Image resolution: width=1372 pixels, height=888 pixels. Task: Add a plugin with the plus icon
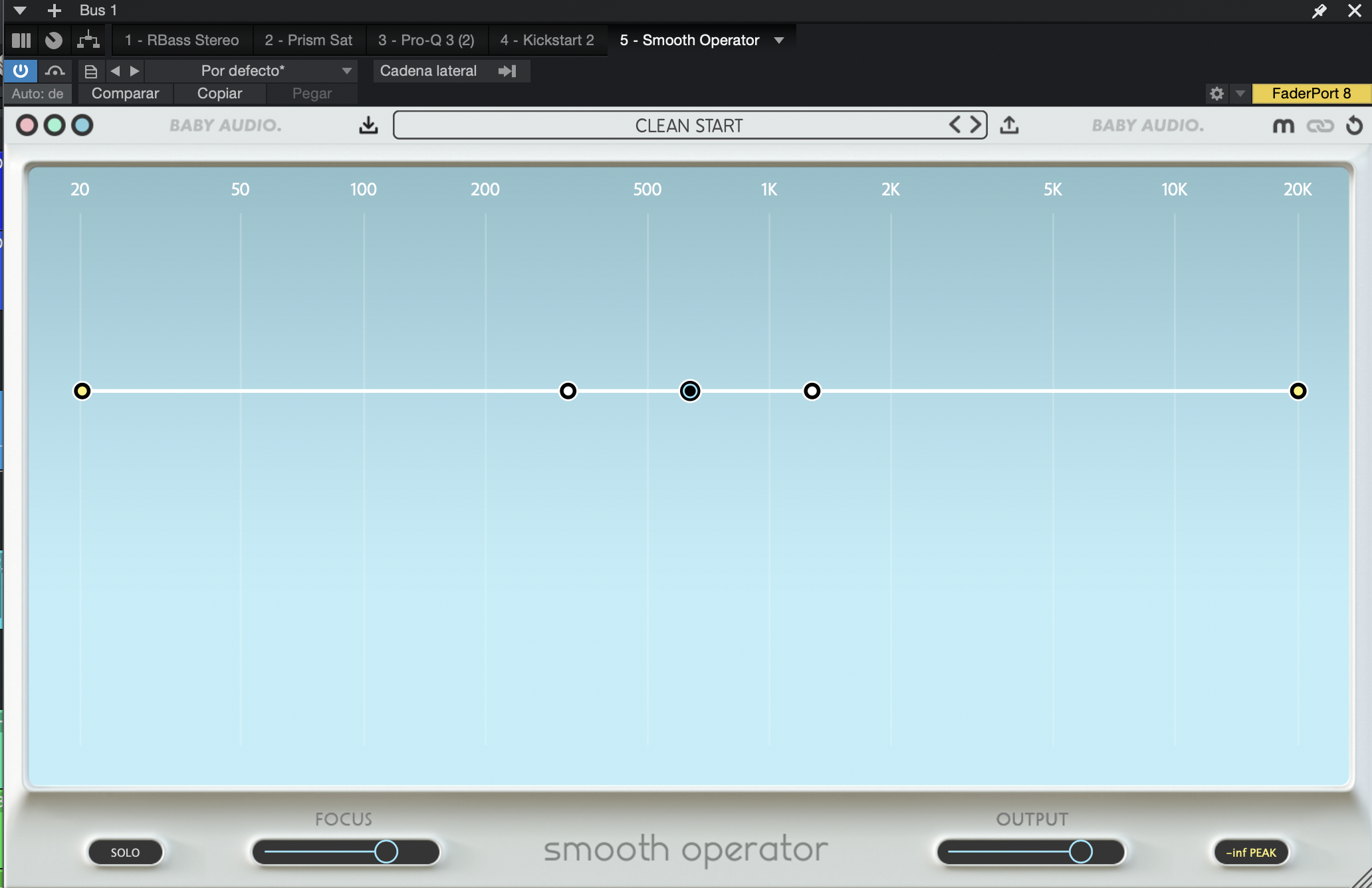tap(55, 10)
